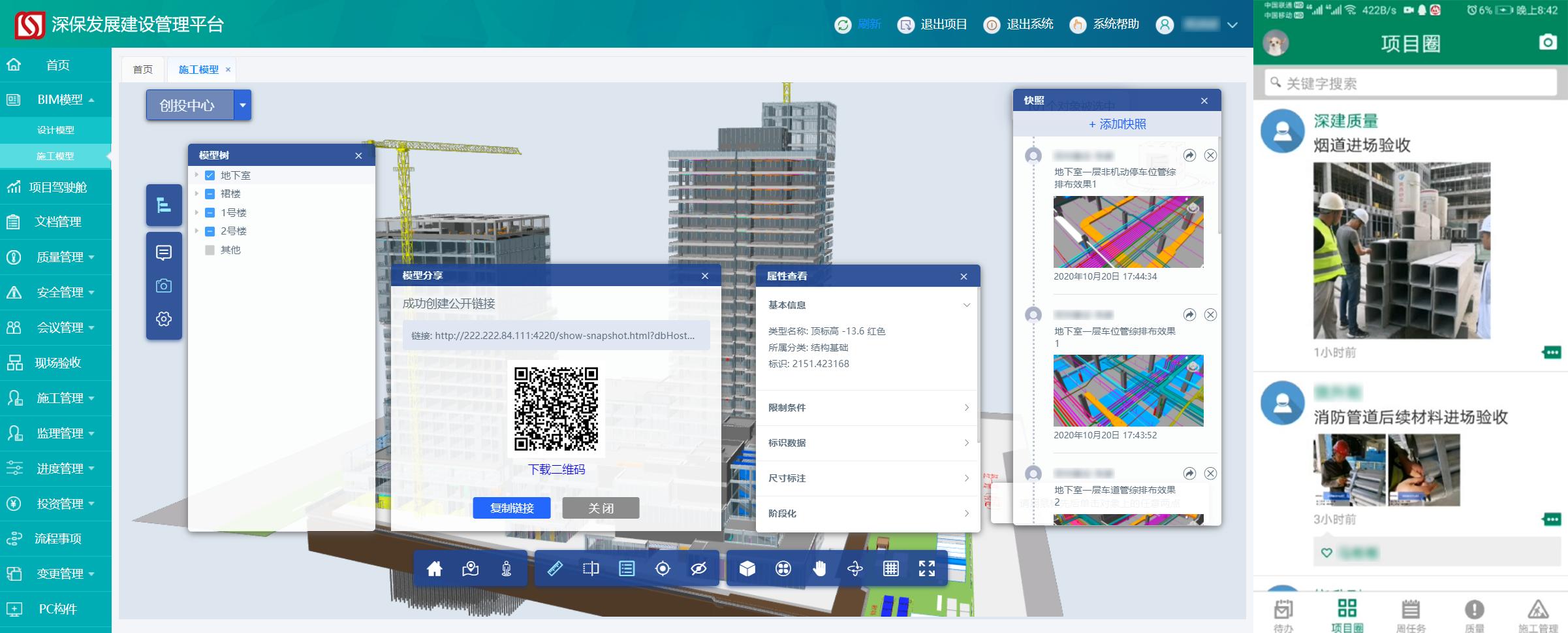The image size is (1568, 633).
Task: Open 系统帮助 system help
Action: click(x=1105, y=25)
